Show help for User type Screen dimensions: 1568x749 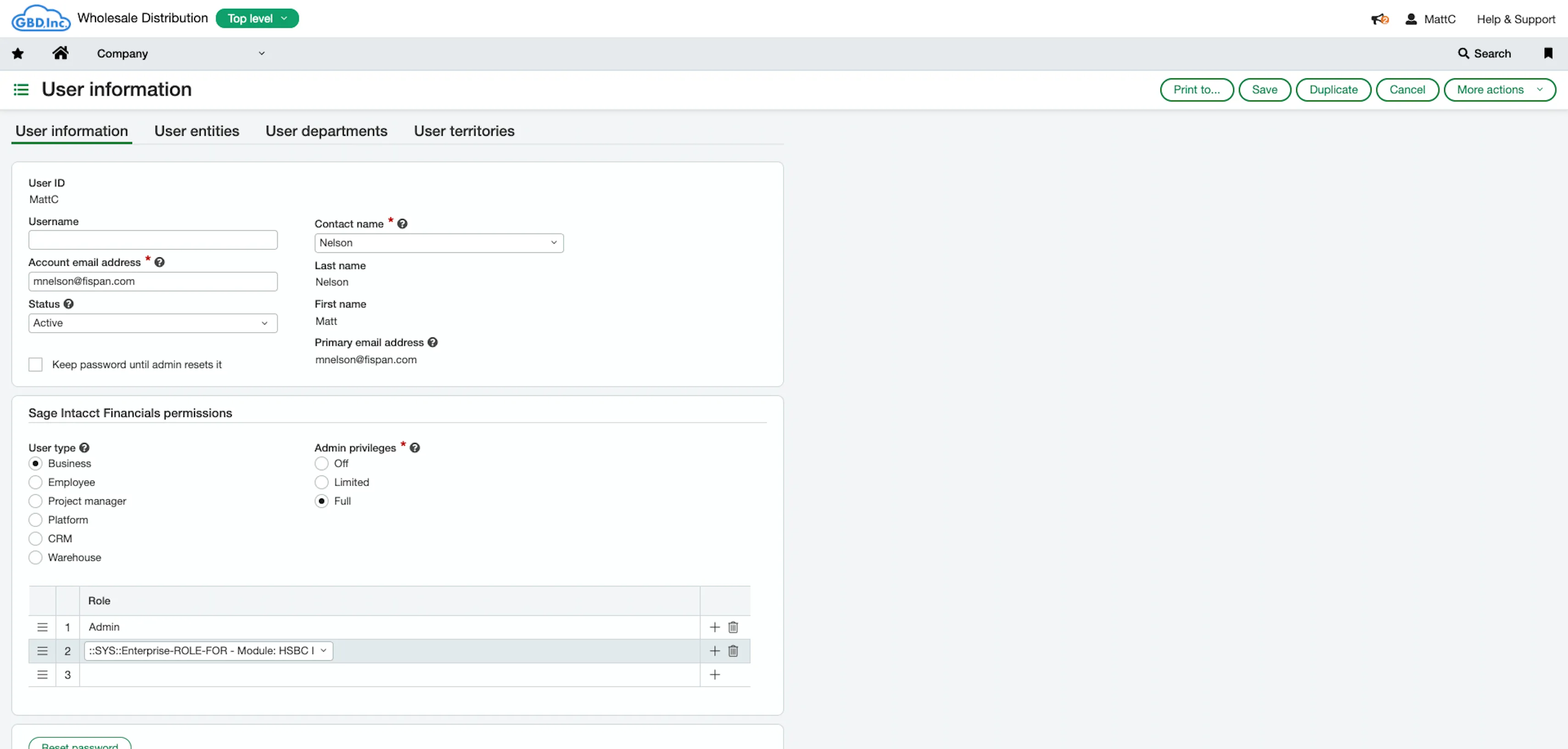point(84,448)
